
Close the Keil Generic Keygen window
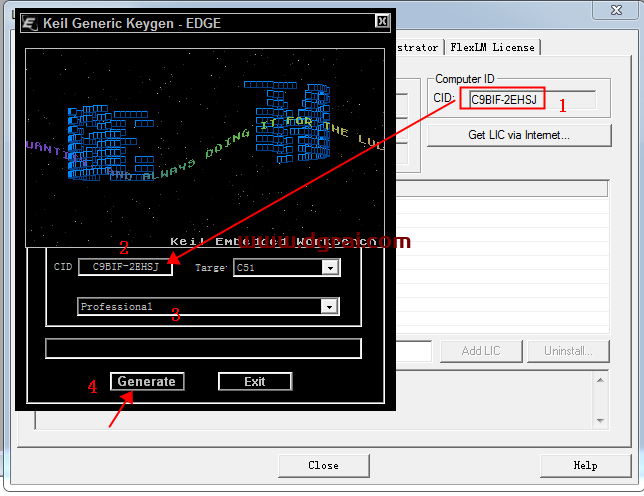pos(382,21)
